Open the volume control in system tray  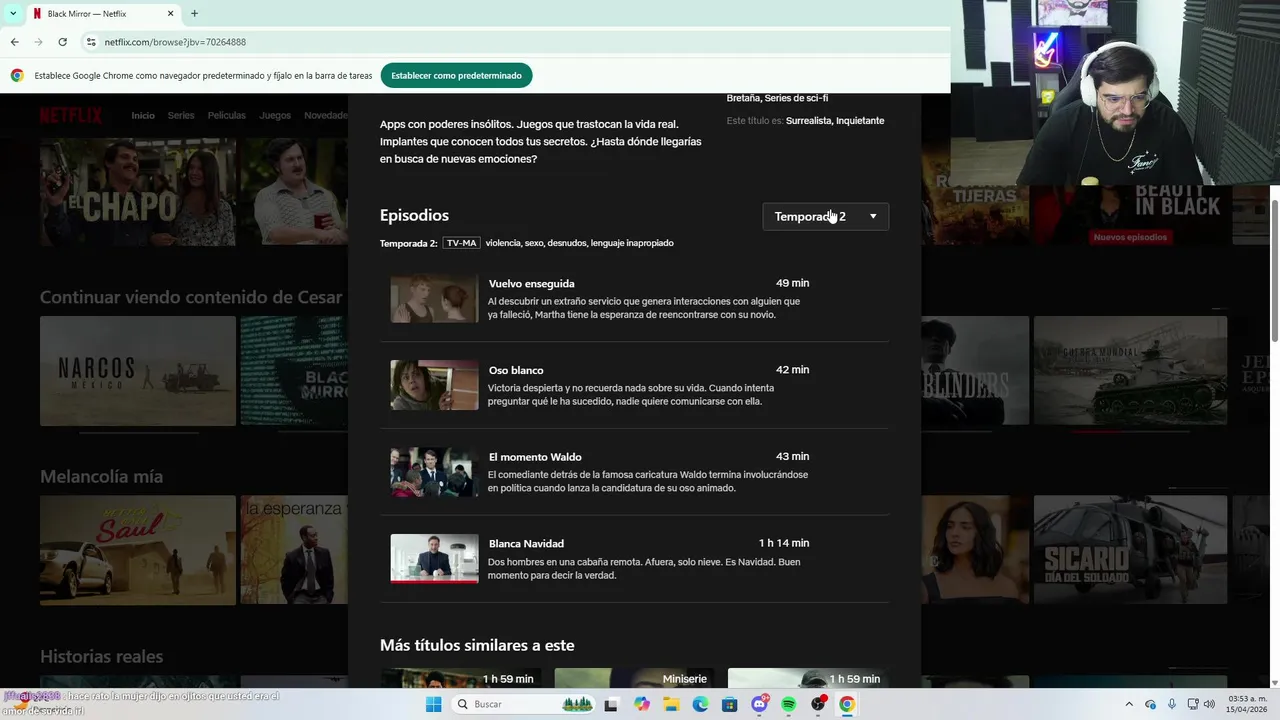pos(1209,704)
